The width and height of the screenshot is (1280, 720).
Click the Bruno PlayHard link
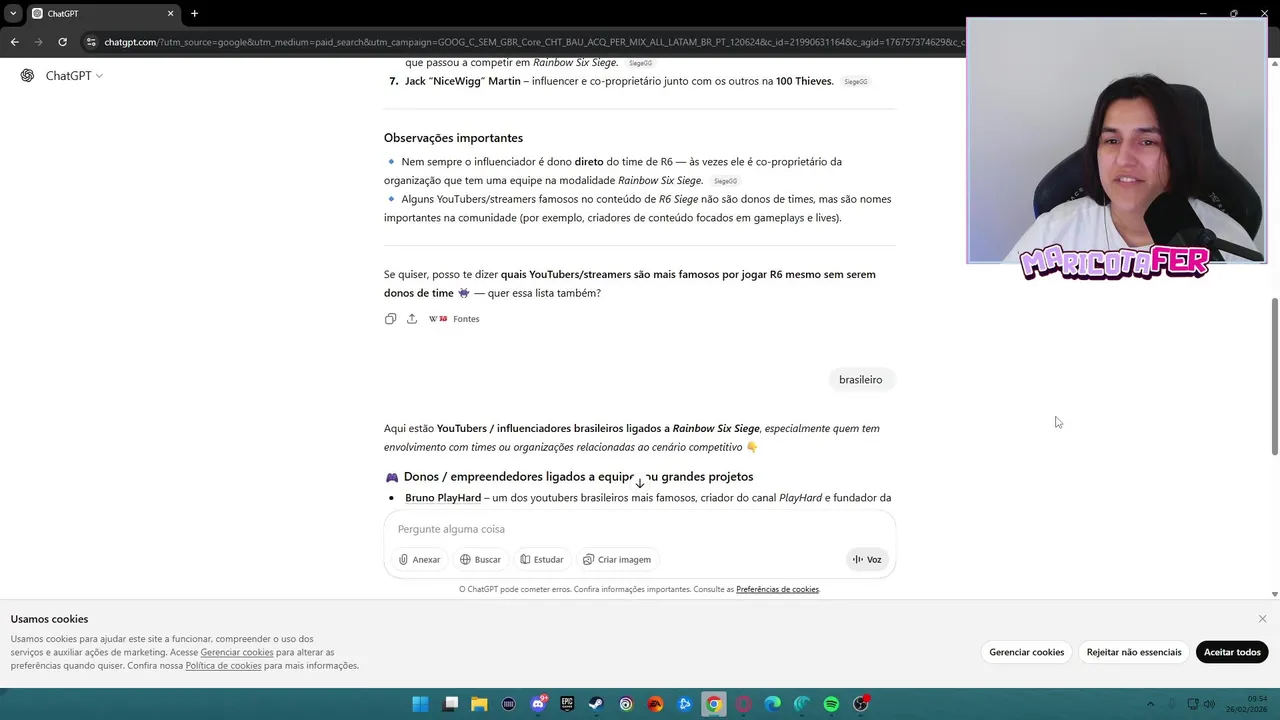443,498
